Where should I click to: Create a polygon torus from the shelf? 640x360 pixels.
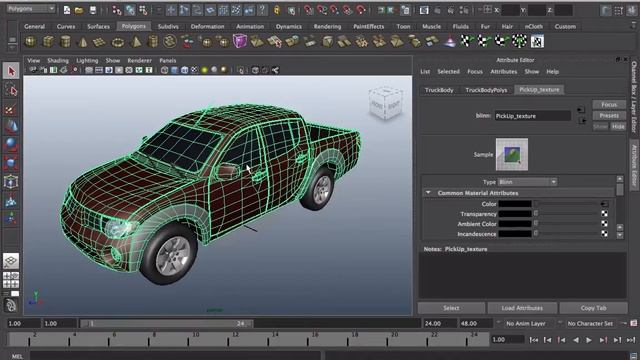point(118,42)
